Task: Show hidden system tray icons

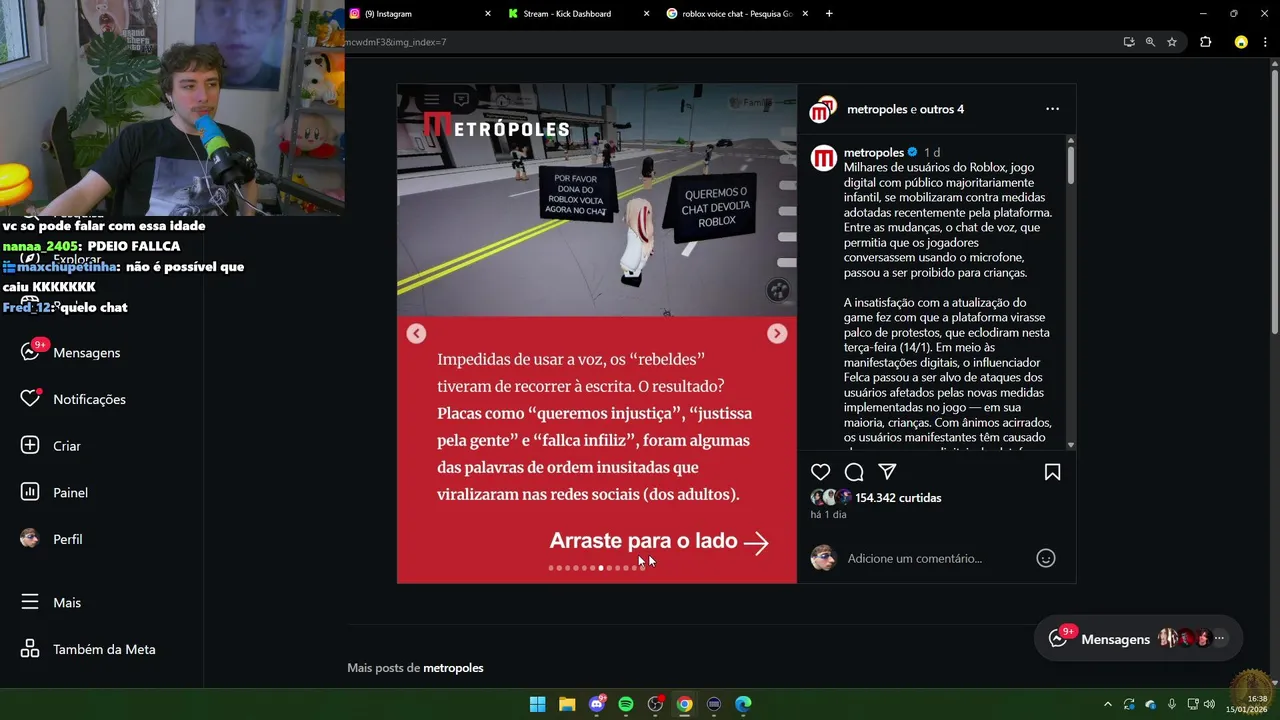Action: tap(1107, 704)
